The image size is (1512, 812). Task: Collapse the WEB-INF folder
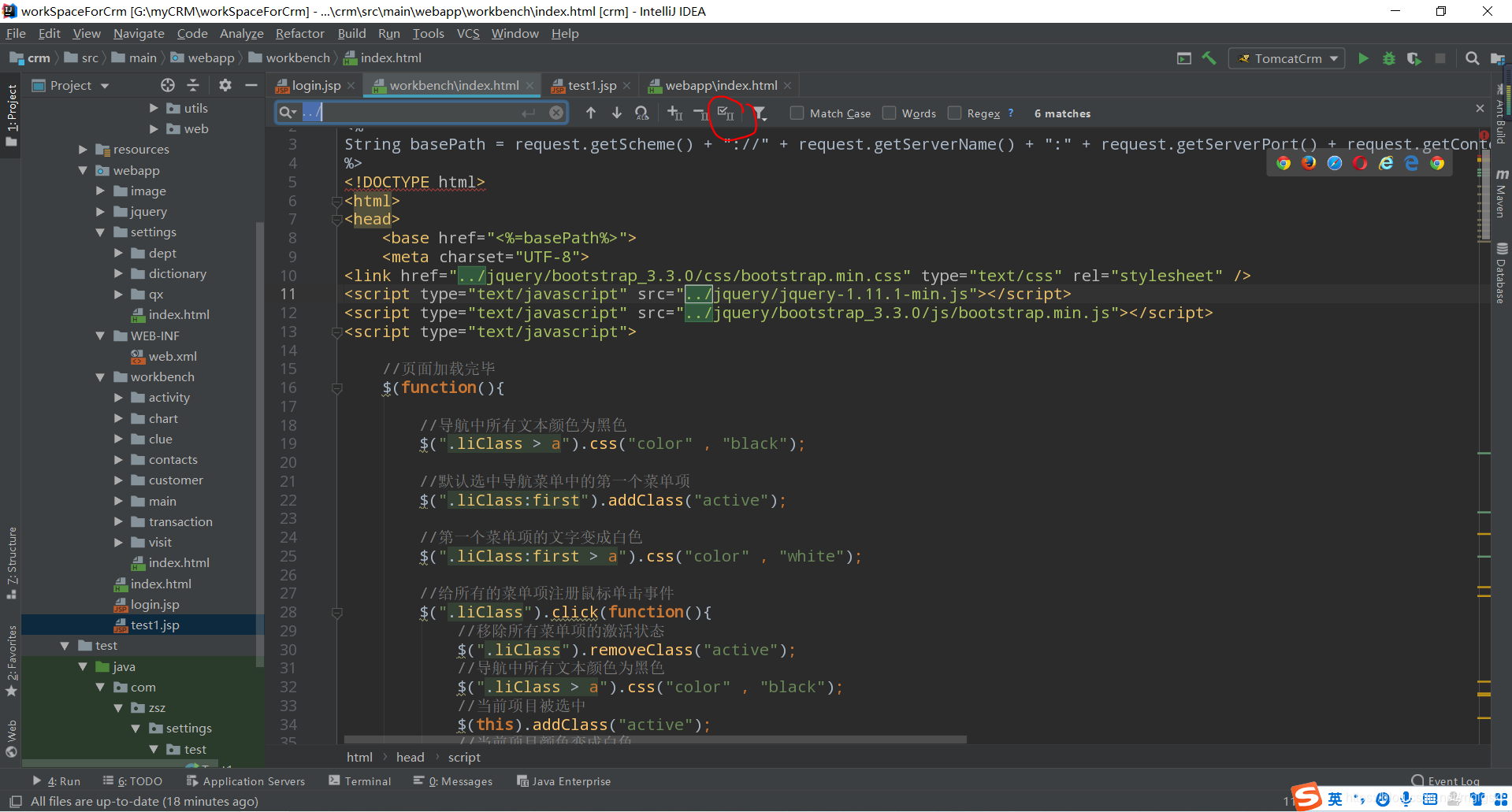[x=100, y=336]
